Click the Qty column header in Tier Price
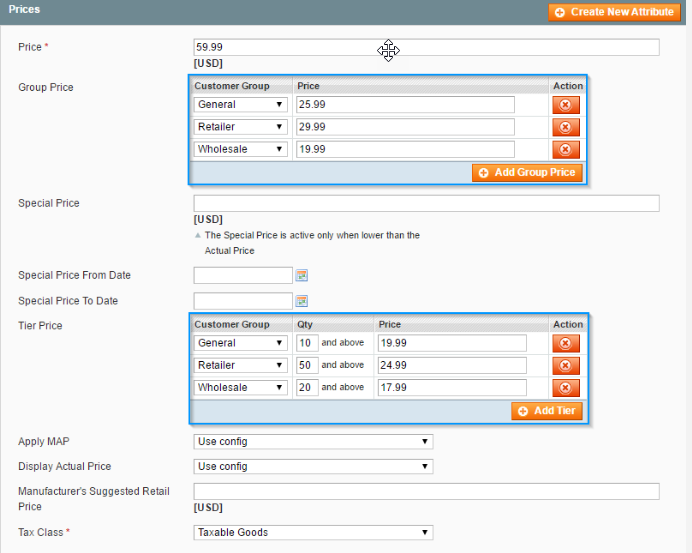Viewport: 692px width, 553px height. tap(305, 324)
